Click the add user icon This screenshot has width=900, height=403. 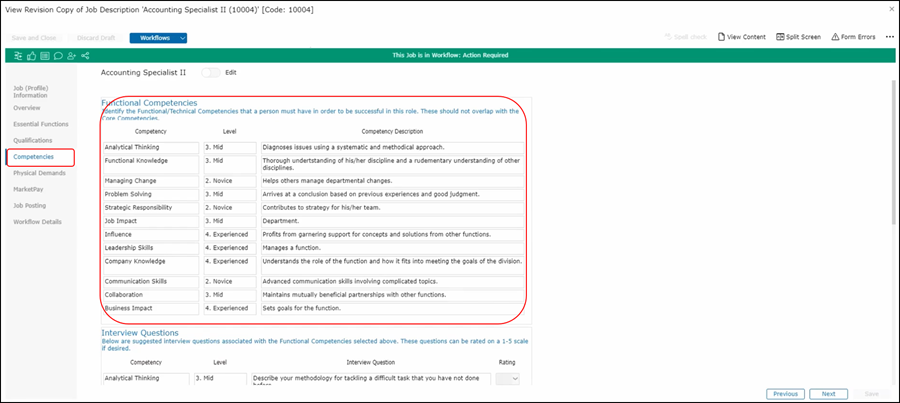coord(71,56)
